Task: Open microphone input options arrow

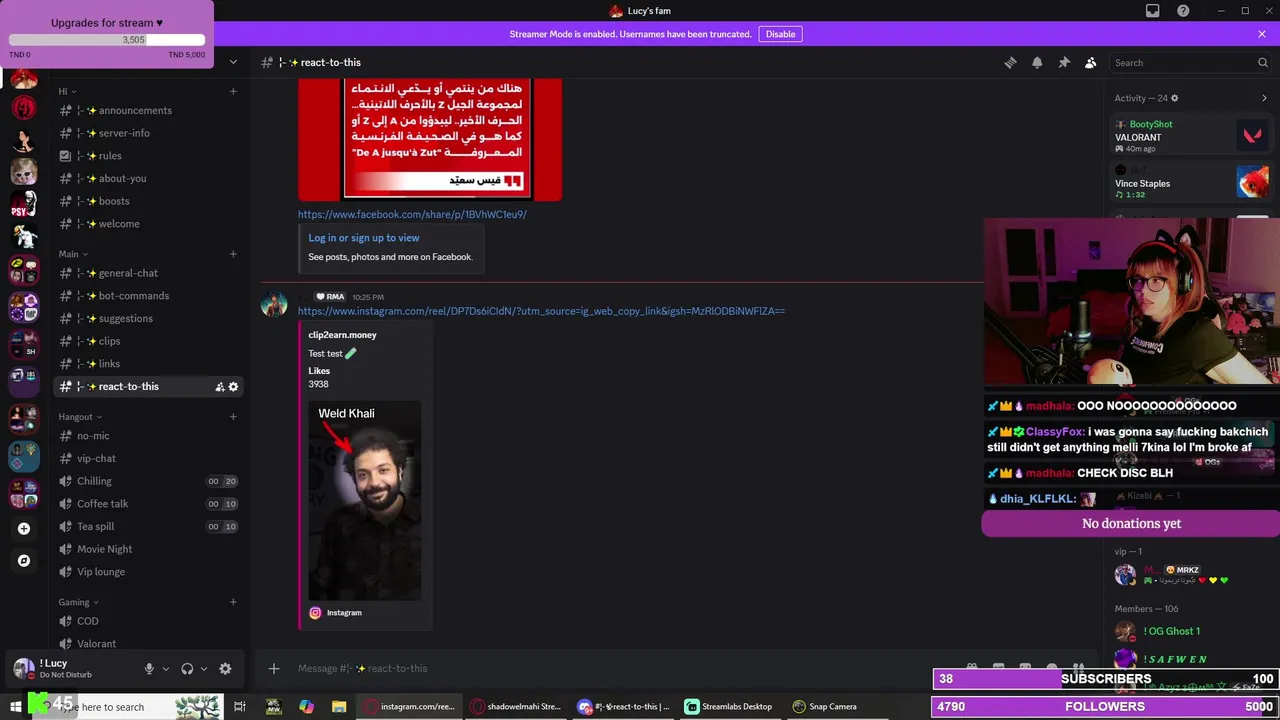Action: pyautogui.click(x=166, y=669)
